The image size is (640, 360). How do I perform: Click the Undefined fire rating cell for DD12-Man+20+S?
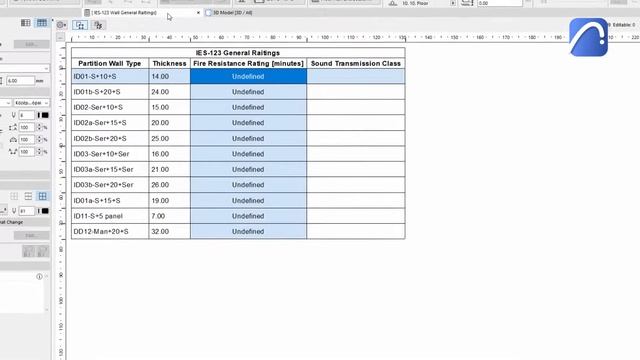coord(248,231)
